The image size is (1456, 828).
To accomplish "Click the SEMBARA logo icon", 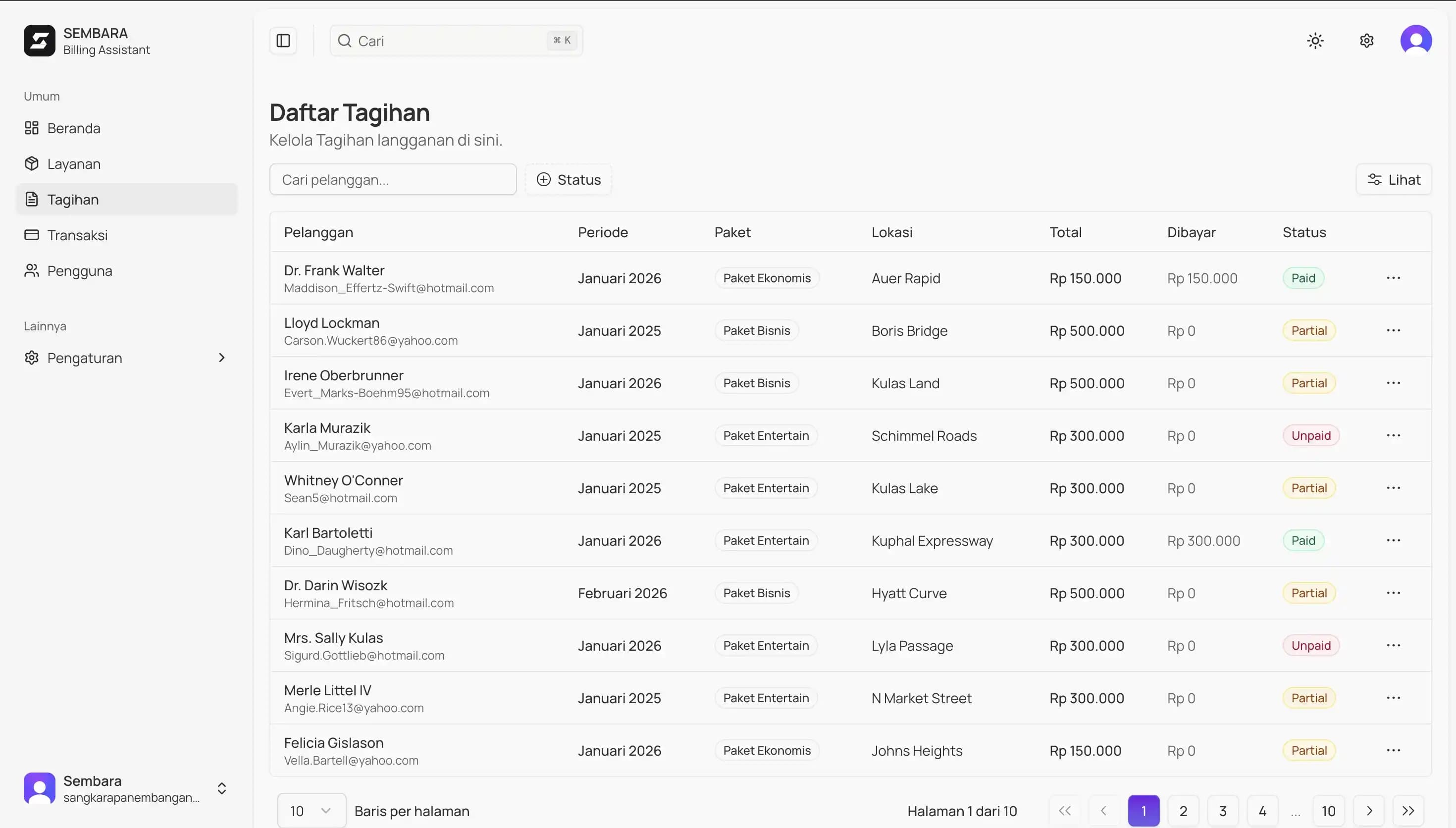I will (x=39, y=41).
